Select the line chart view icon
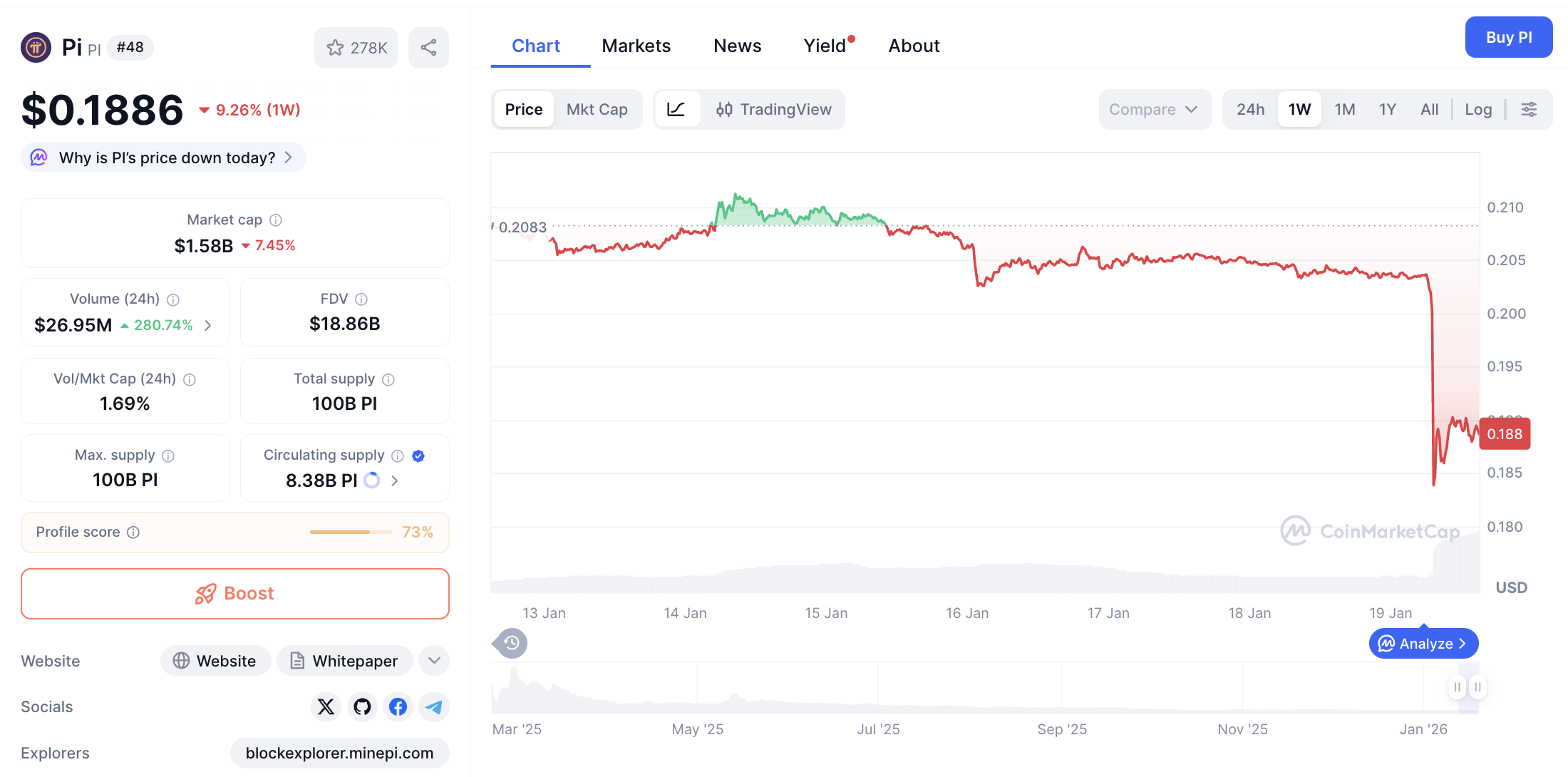1568x777 pixels. click(x=676, y=109)
